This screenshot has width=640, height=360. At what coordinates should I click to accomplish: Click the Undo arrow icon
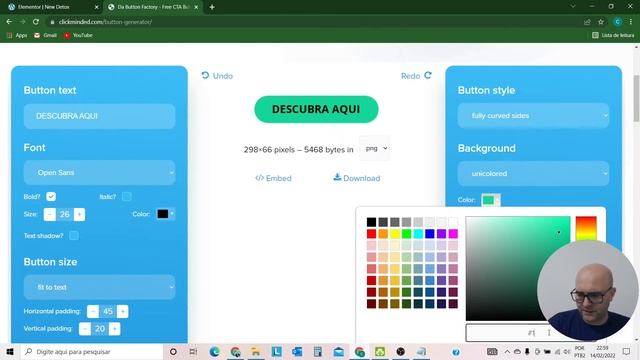[x=205, y=75]
